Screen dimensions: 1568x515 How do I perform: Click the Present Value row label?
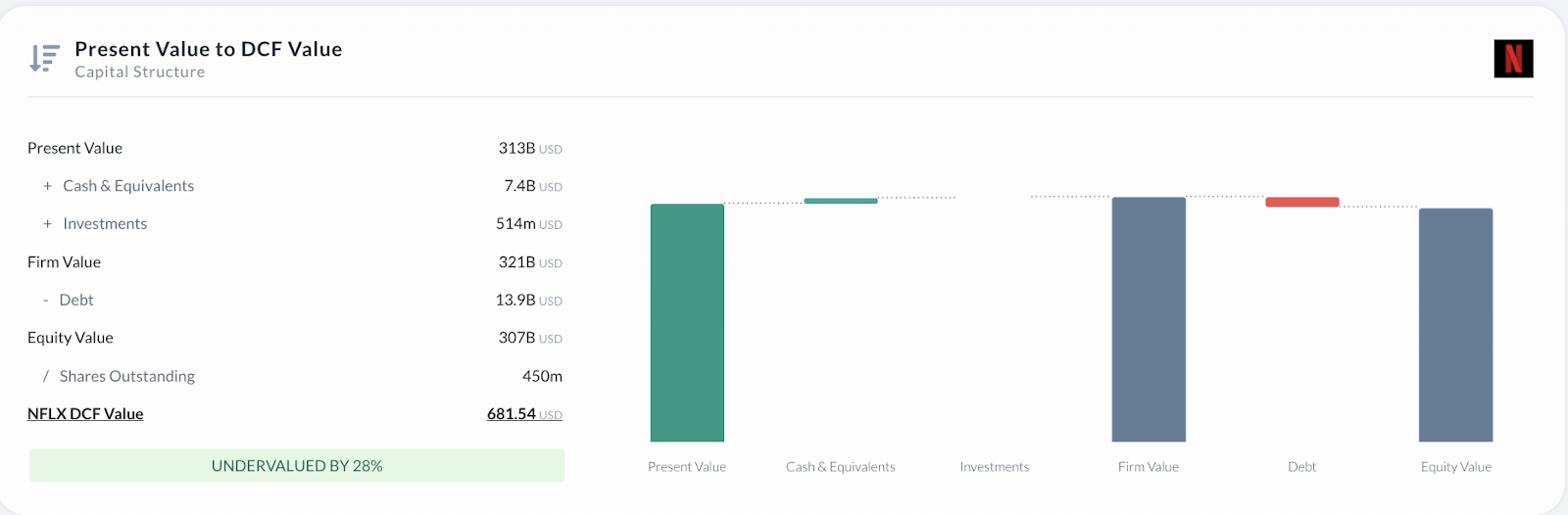(x=74, y=148)
